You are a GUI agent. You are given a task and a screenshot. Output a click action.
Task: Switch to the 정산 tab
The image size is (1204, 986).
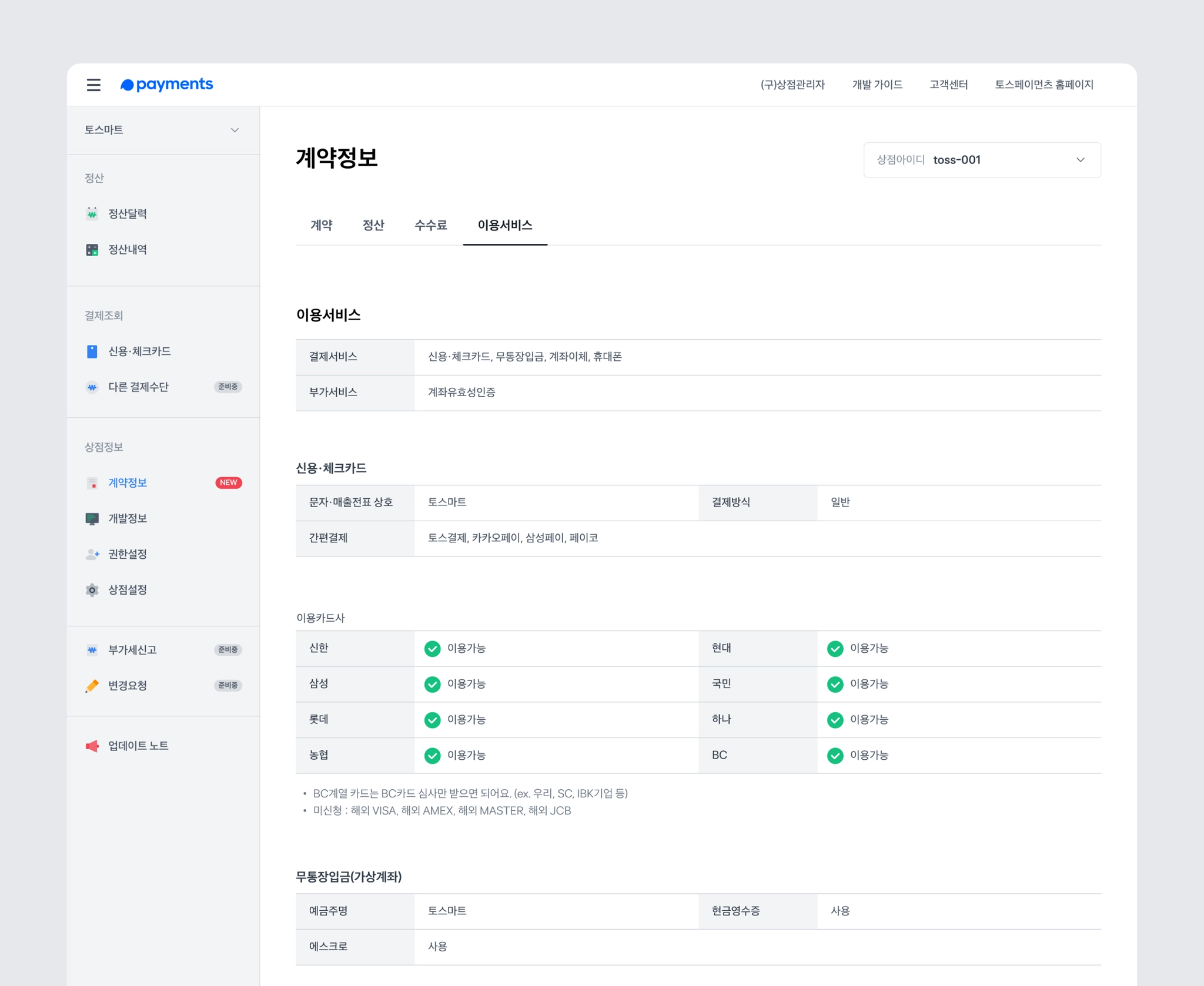coord(373,225)
